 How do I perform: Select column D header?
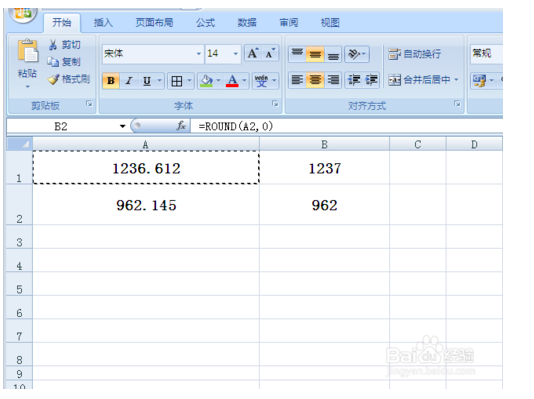[x=474, y=144]
